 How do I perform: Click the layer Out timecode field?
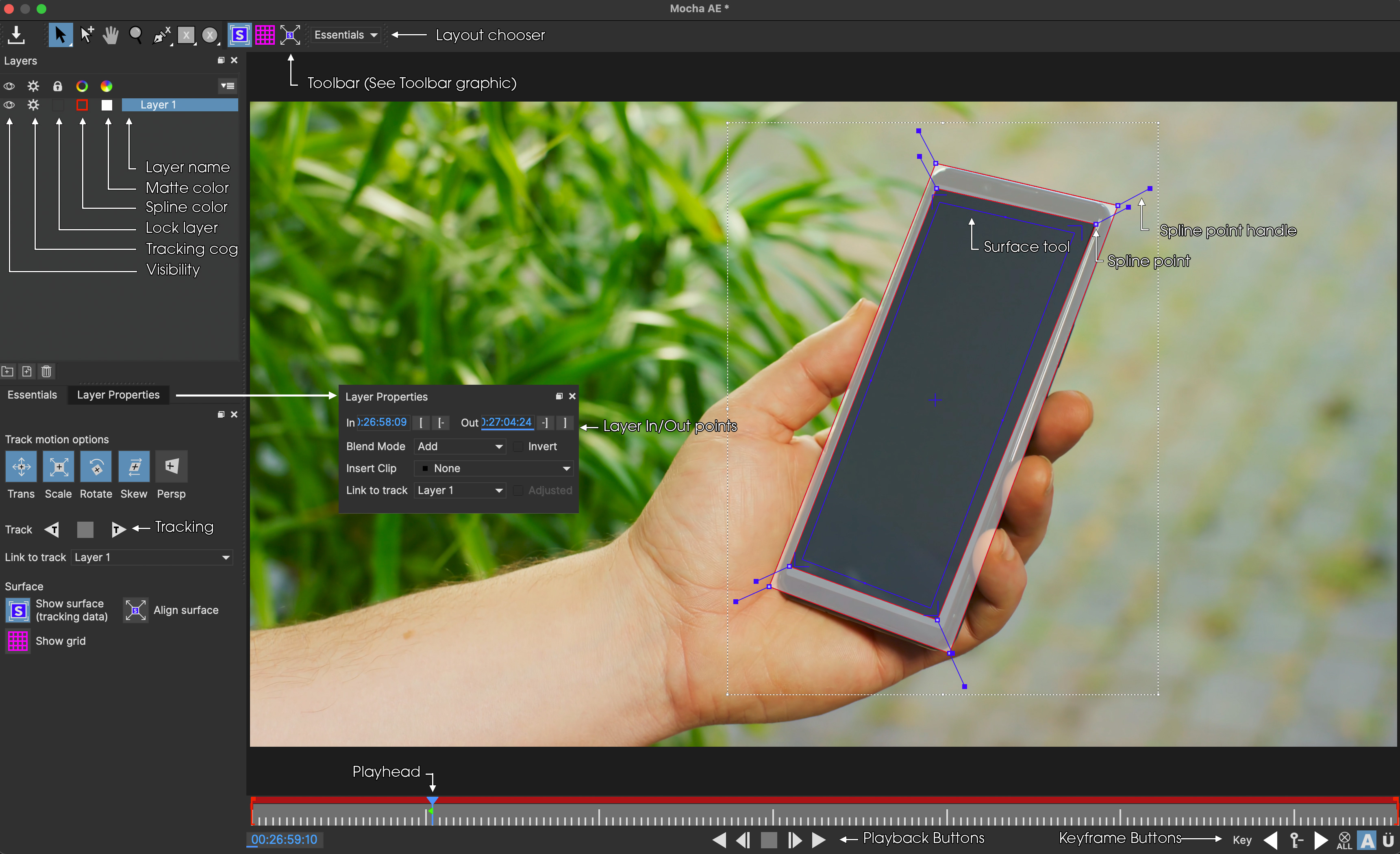tap(507, 423)
